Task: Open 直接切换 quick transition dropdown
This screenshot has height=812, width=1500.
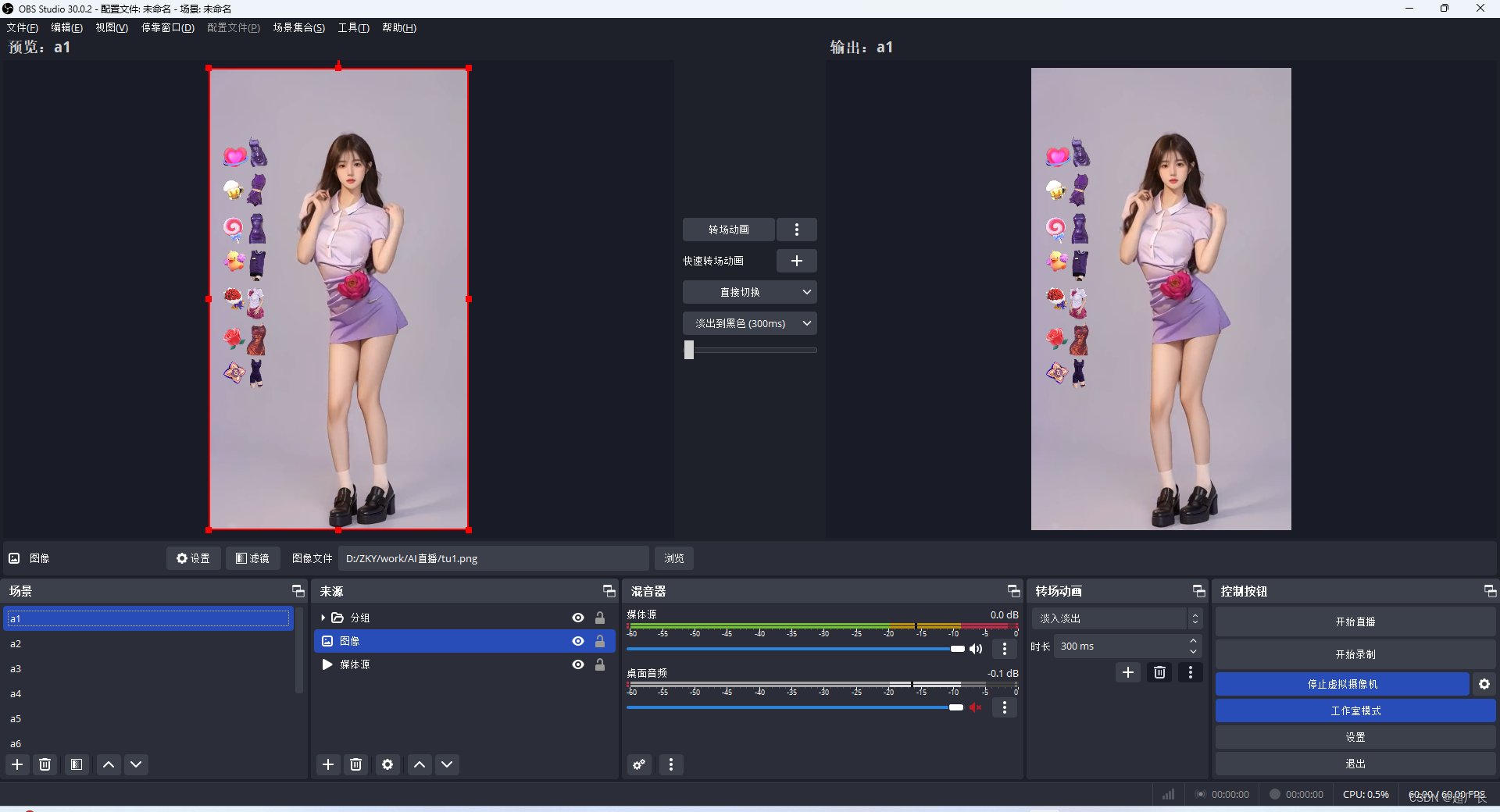Action: tap(750, 292)
